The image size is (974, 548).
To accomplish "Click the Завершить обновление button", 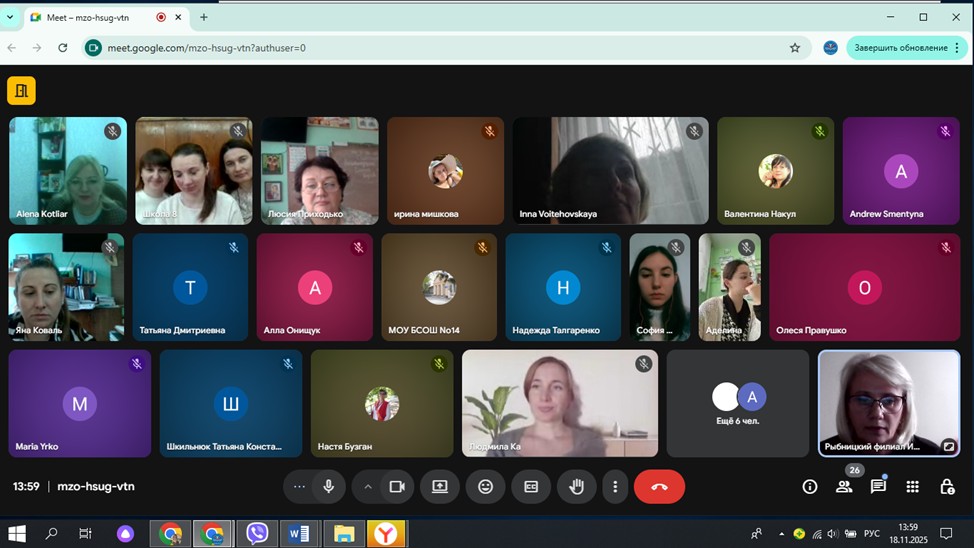I will point(900,48).
